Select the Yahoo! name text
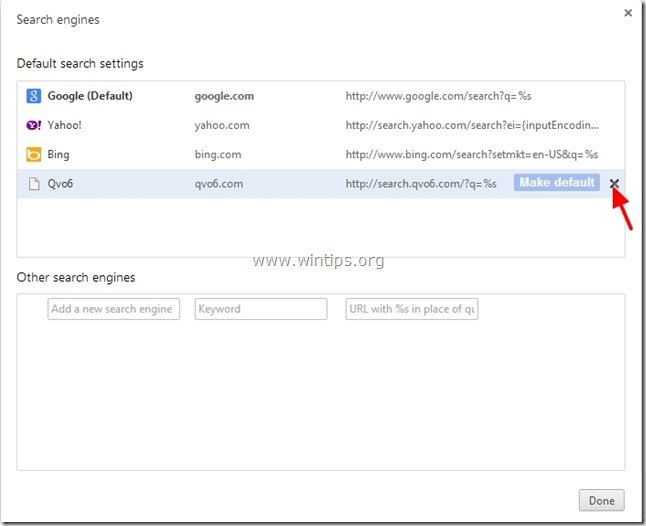Screen dimensions: 646x526 64,125
